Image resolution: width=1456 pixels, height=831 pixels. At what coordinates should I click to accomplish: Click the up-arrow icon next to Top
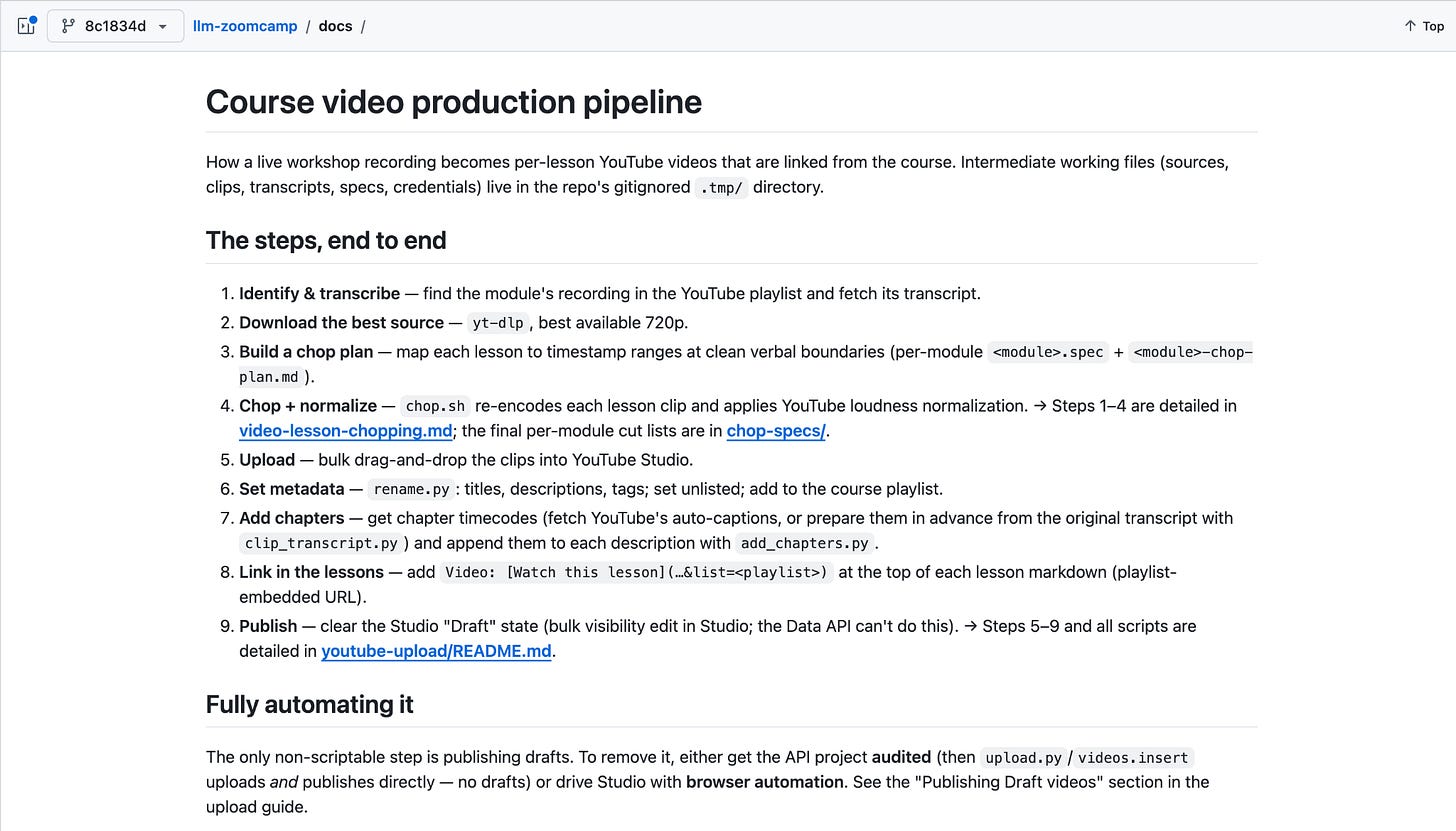pyautogui.click(x=1410, y=26)
